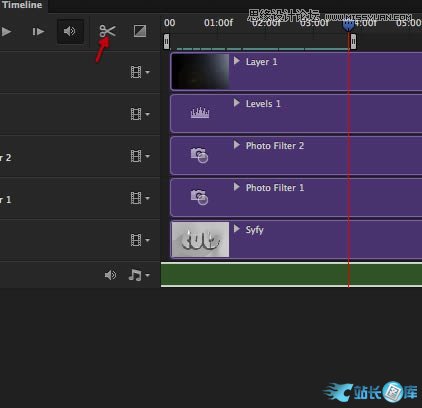Open filmstrip menu for Photo Filter 1 track
The image size is (422, 408).
click(x=140, y=198)
